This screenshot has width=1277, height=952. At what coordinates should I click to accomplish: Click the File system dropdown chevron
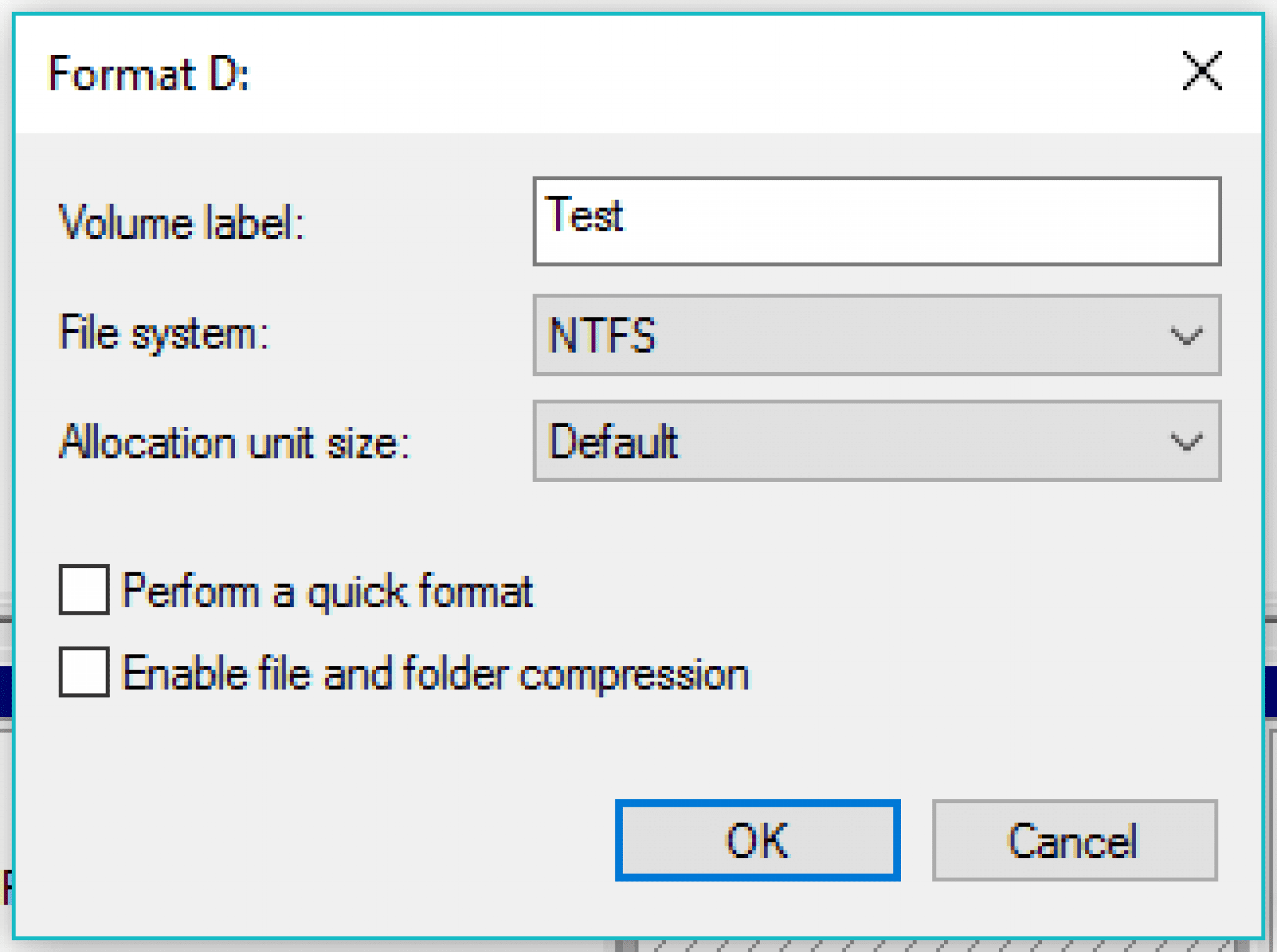coord(1185,336)
